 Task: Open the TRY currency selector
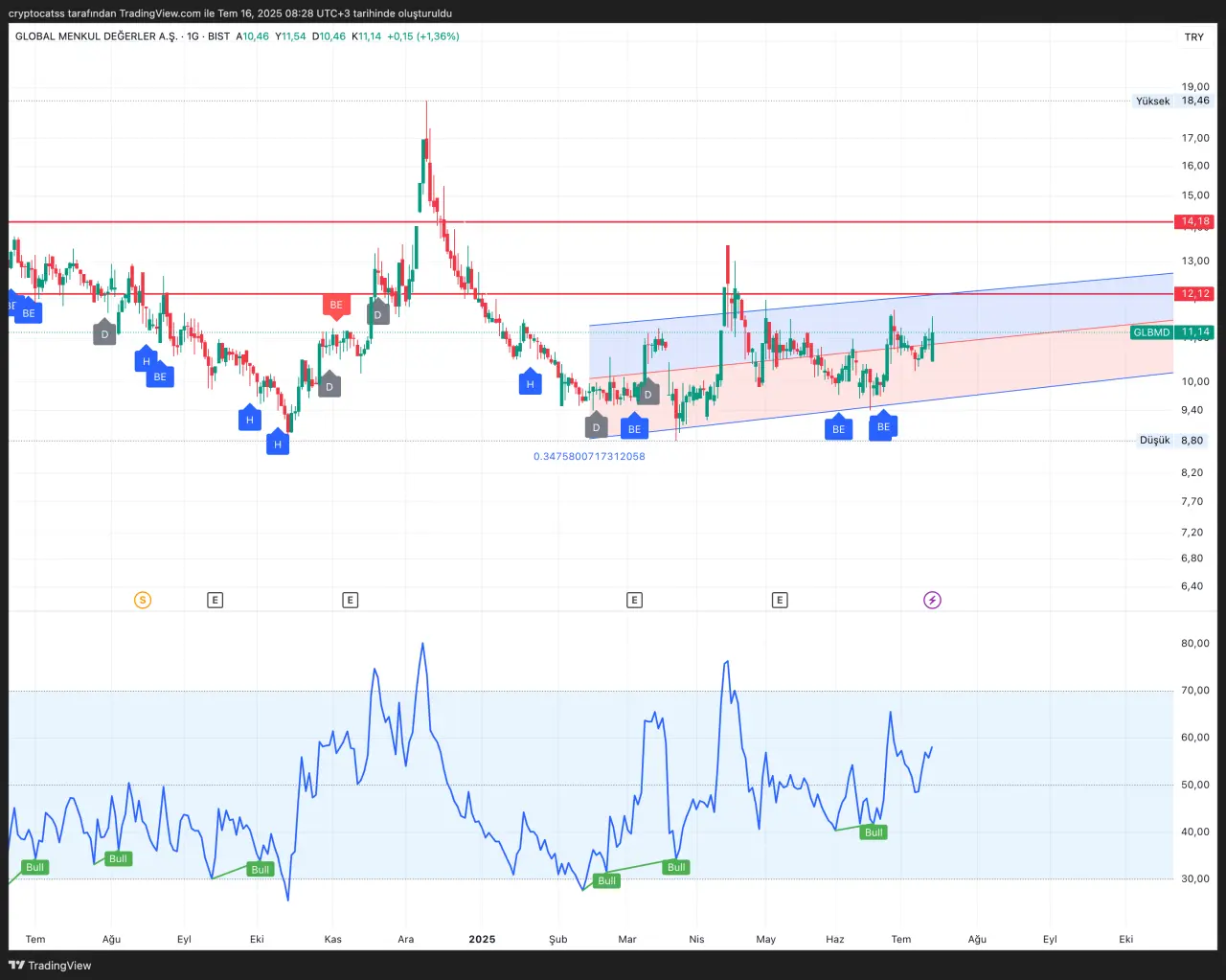coord(1193,37)
